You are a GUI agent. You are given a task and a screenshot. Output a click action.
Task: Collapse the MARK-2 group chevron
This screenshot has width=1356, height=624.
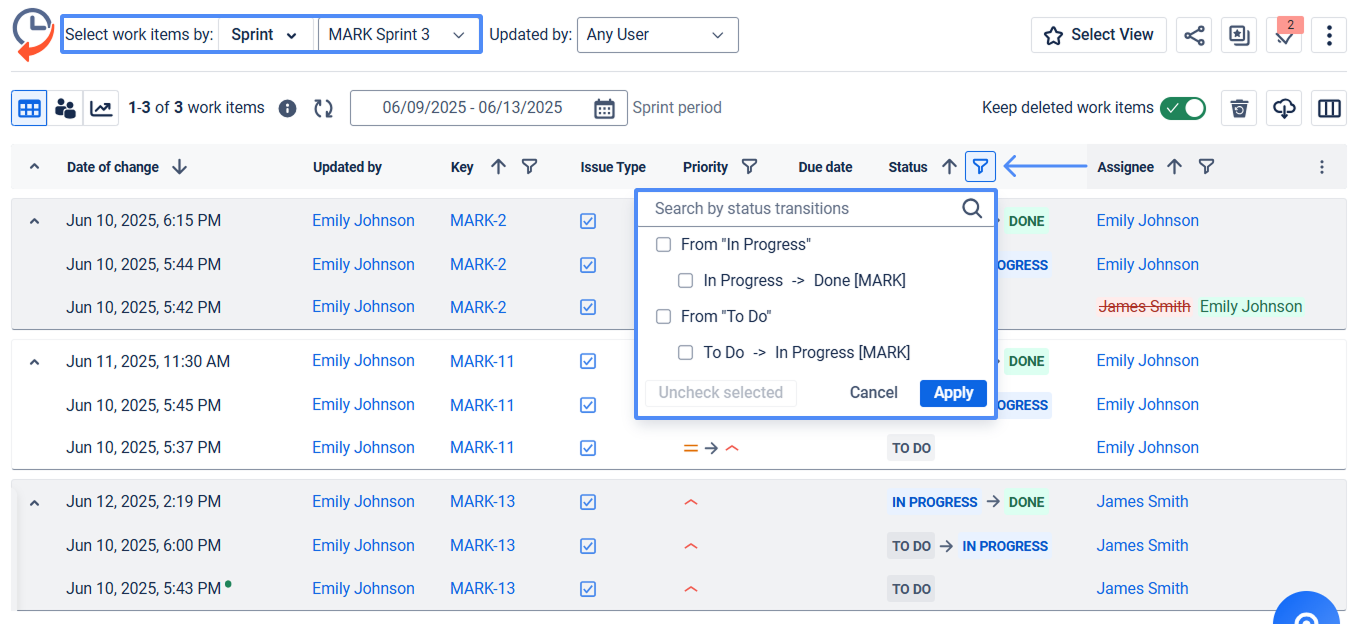click(34, 221)
